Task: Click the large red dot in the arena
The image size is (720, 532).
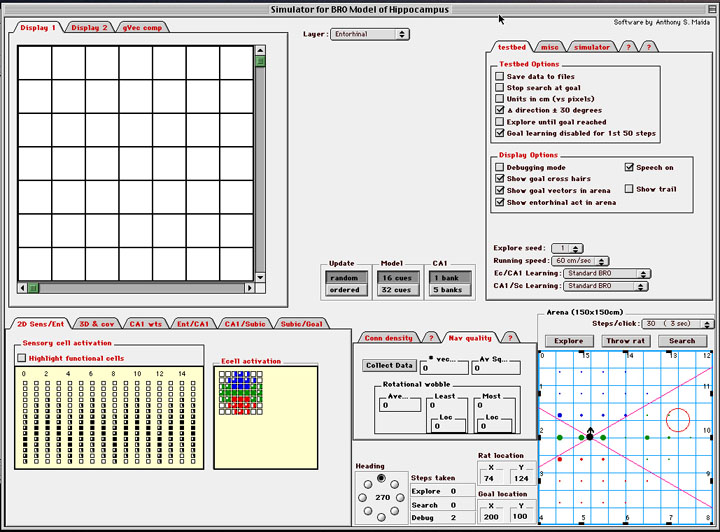Action: coord(558,459)
